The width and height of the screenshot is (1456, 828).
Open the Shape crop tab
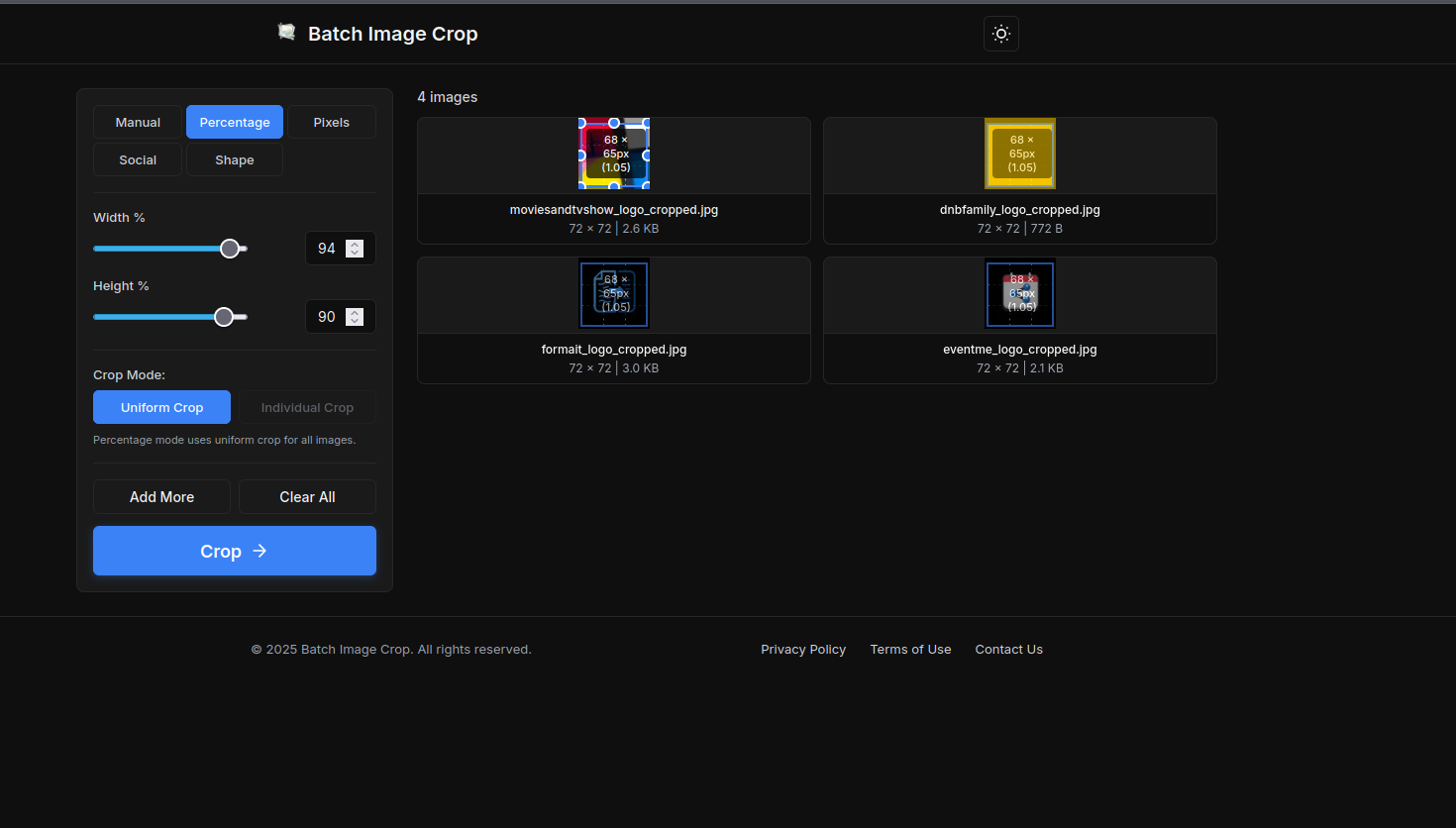[x=235, y=159]
